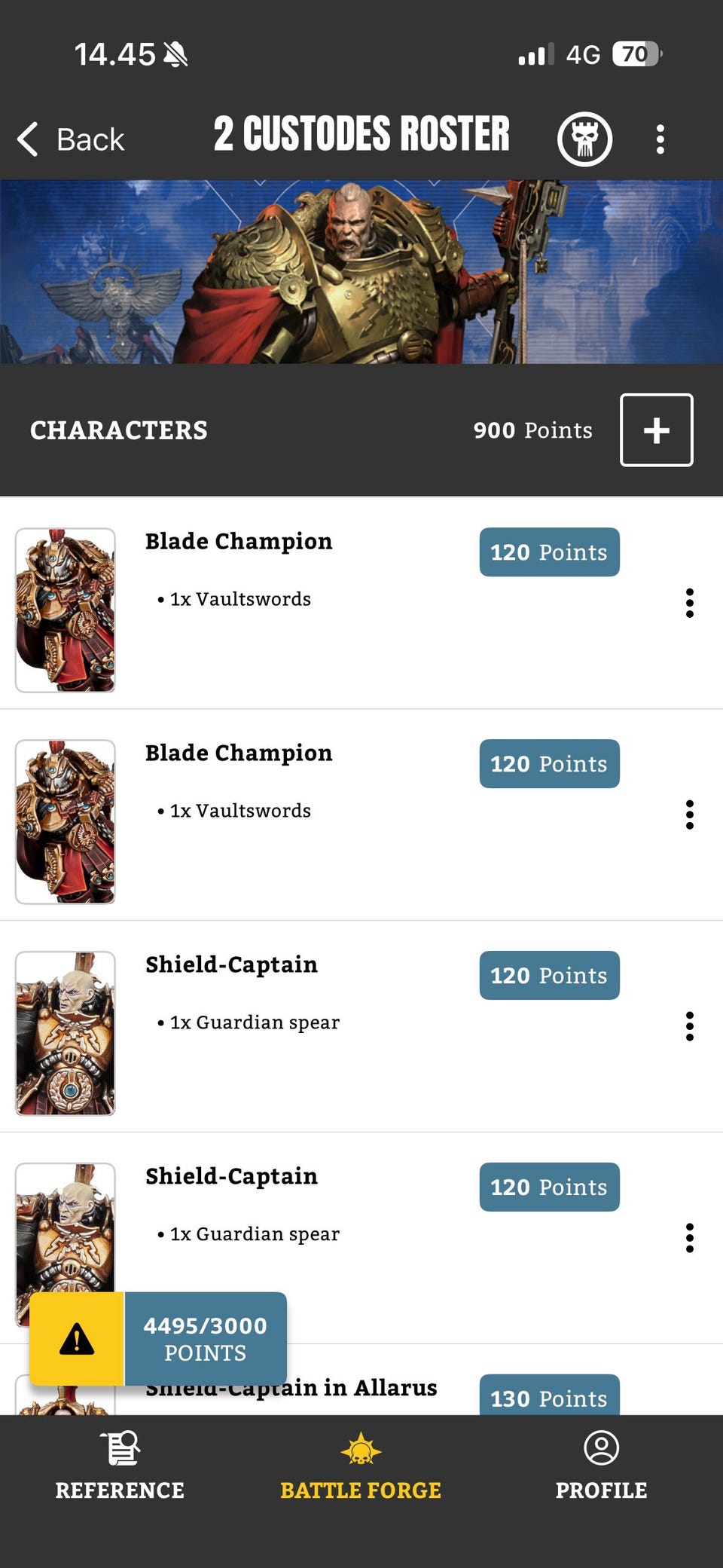This screenshot has height=1568, width=723.
Task: Add a new character with plus button
Action: [x=656, y=430]
